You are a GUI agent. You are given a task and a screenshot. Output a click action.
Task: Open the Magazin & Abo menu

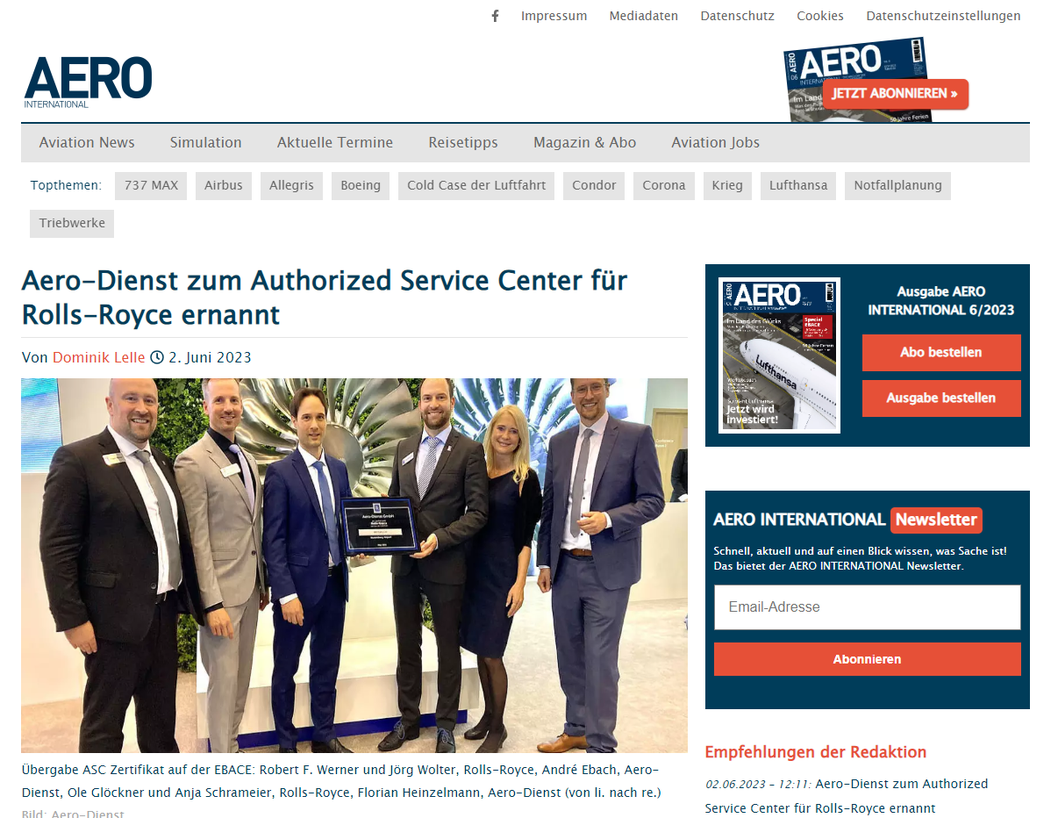pos(584,143)
